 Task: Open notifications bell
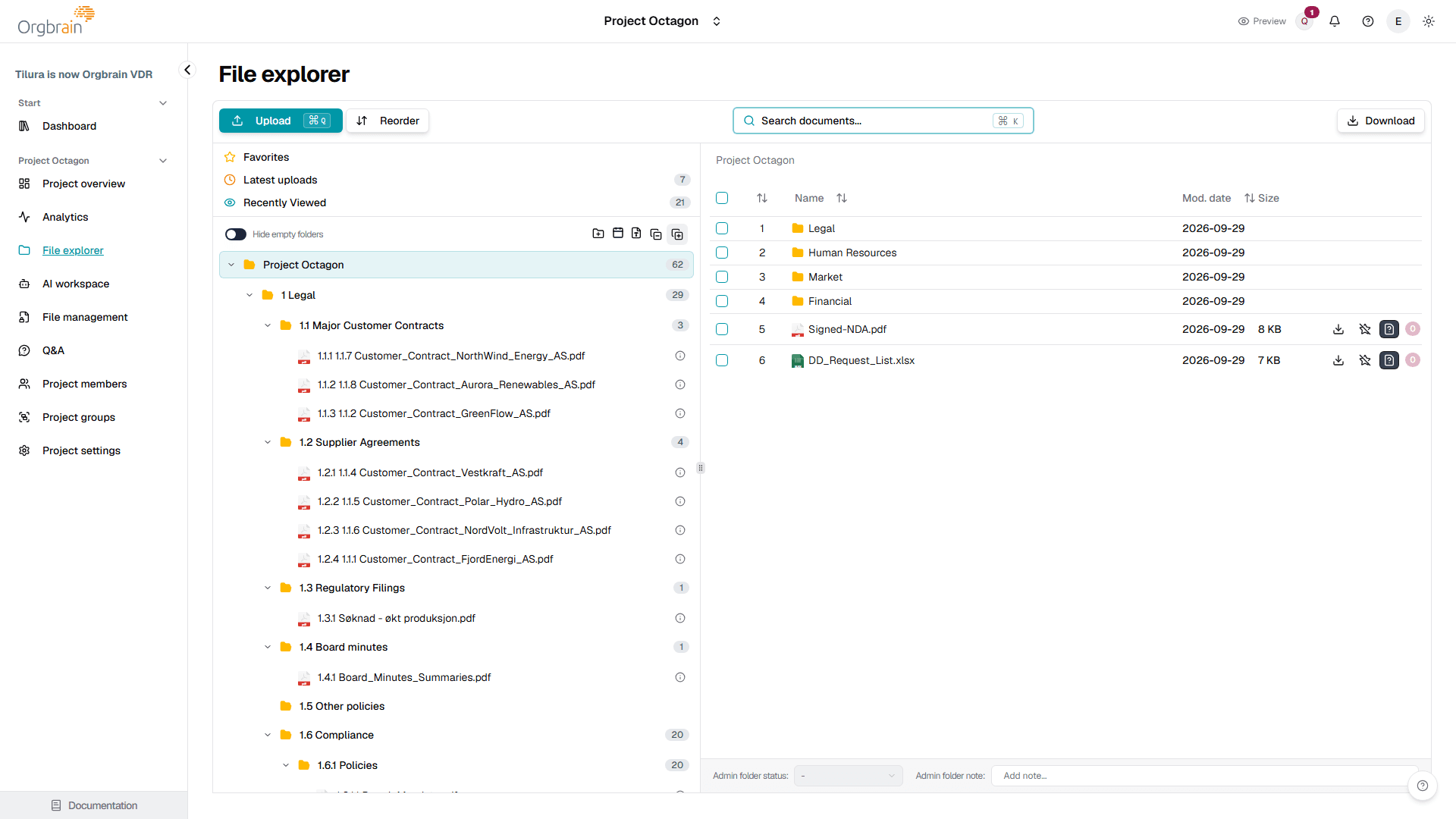(1335, 21)
